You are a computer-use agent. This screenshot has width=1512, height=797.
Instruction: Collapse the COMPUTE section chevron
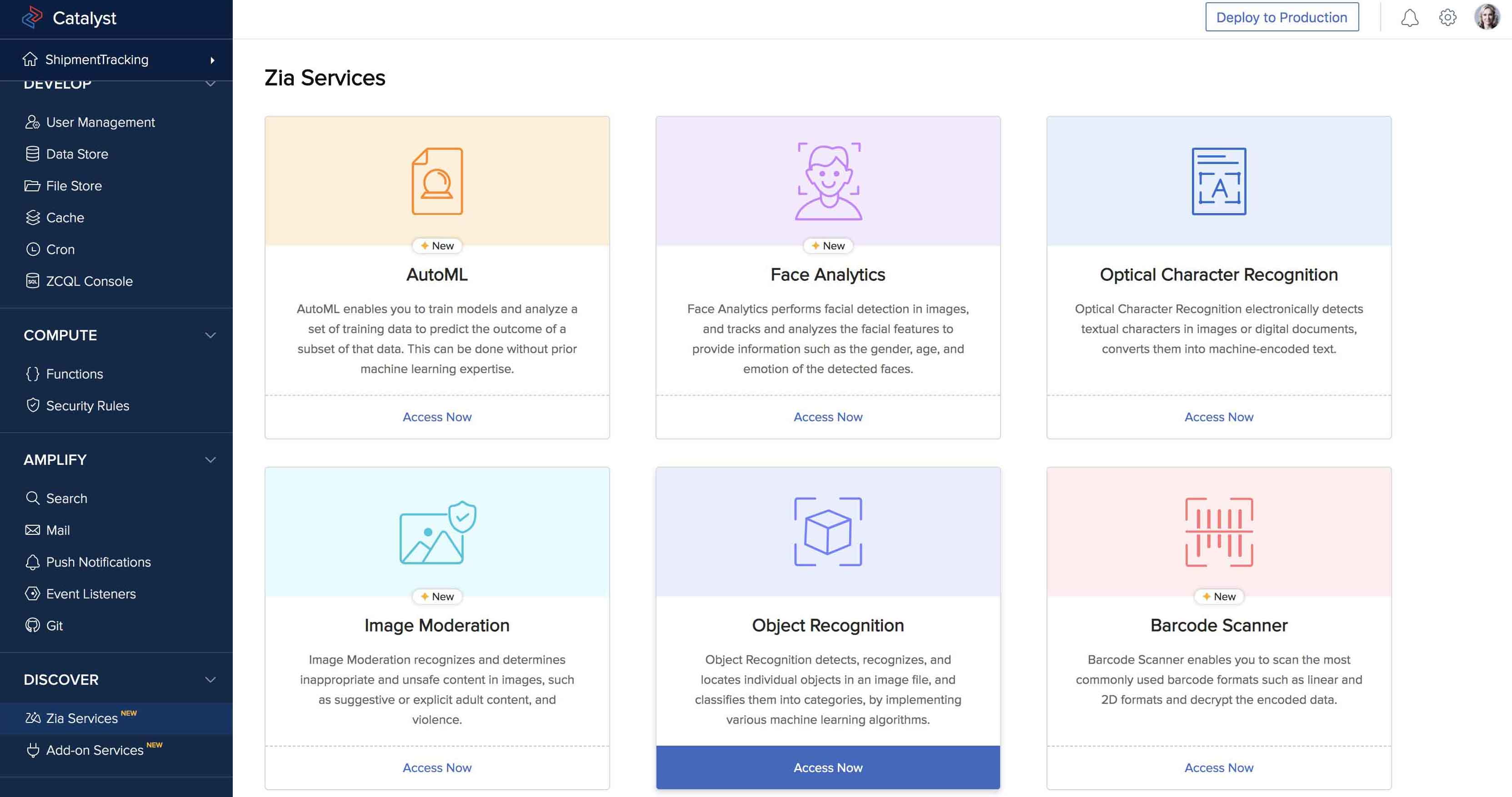210,335
